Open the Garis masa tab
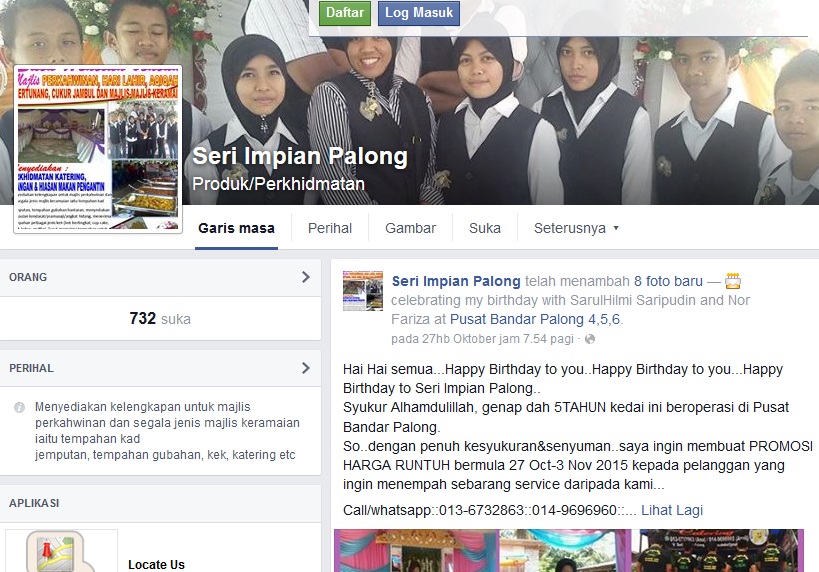The image size is (819, 572). [236, 228]
